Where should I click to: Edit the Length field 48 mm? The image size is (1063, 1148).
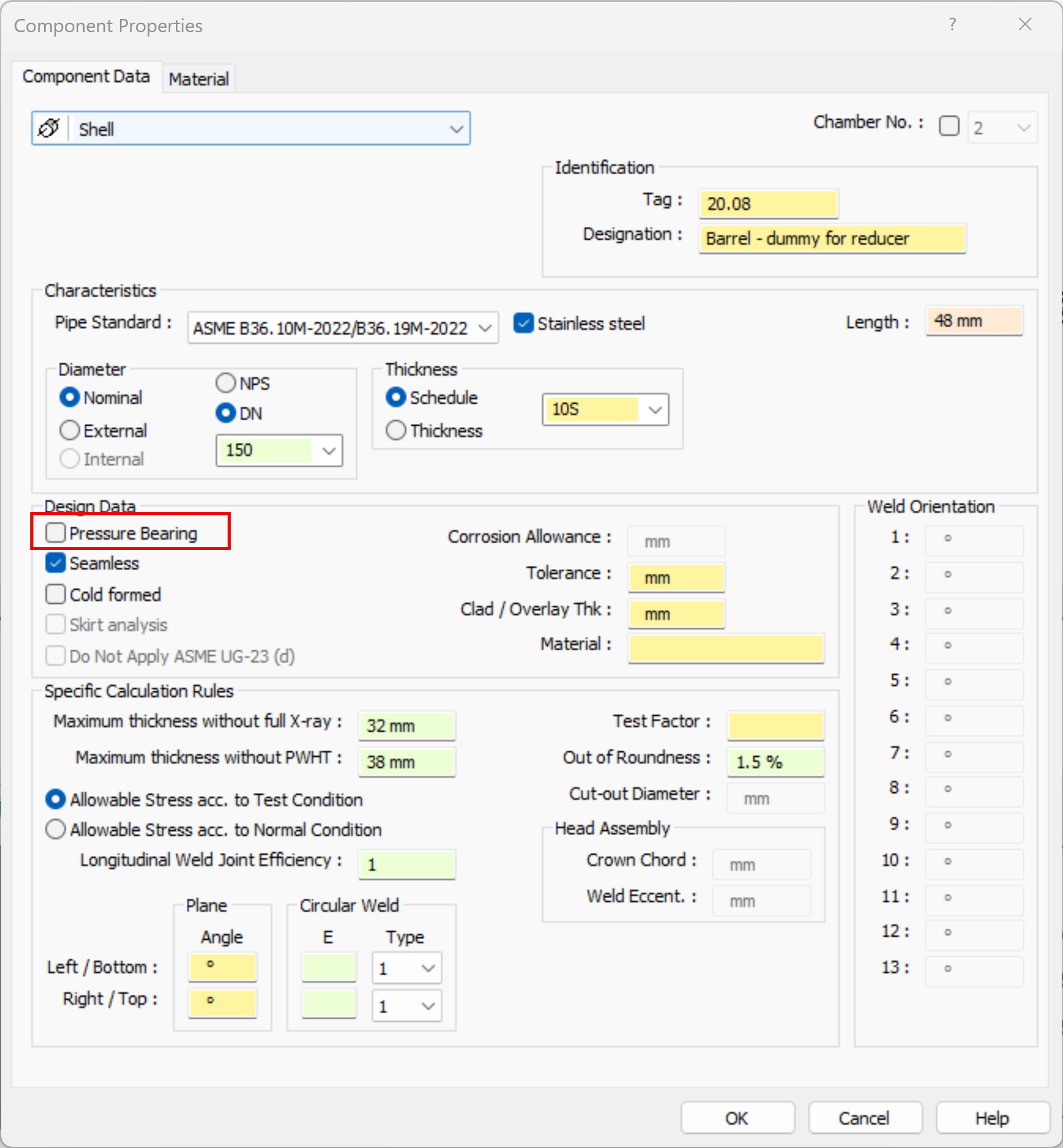974,321
